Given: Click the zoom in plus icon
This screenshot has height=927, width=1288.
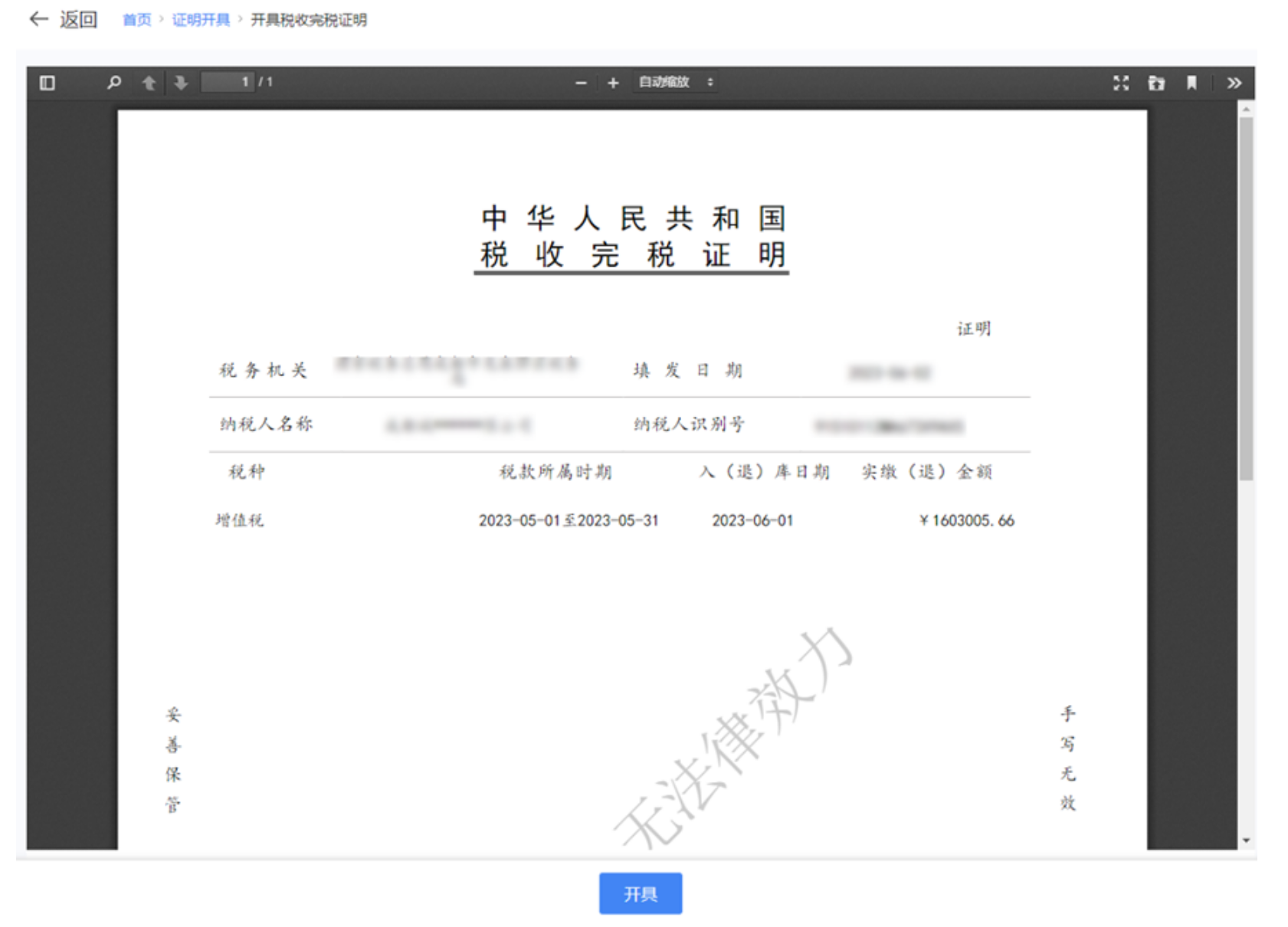Looking at the screenshot, I should point(611,84).
